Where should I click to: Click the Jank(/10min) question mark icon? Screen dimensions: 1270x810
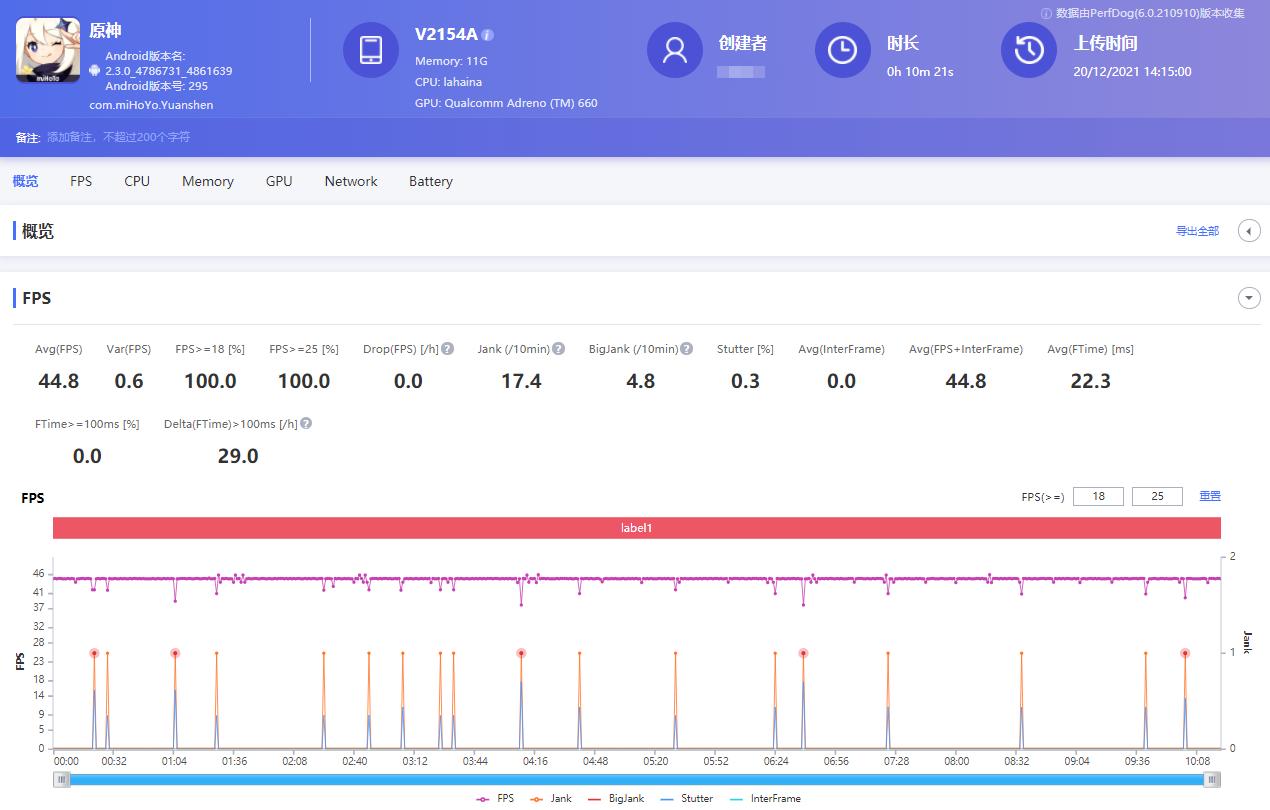(557, 348)
